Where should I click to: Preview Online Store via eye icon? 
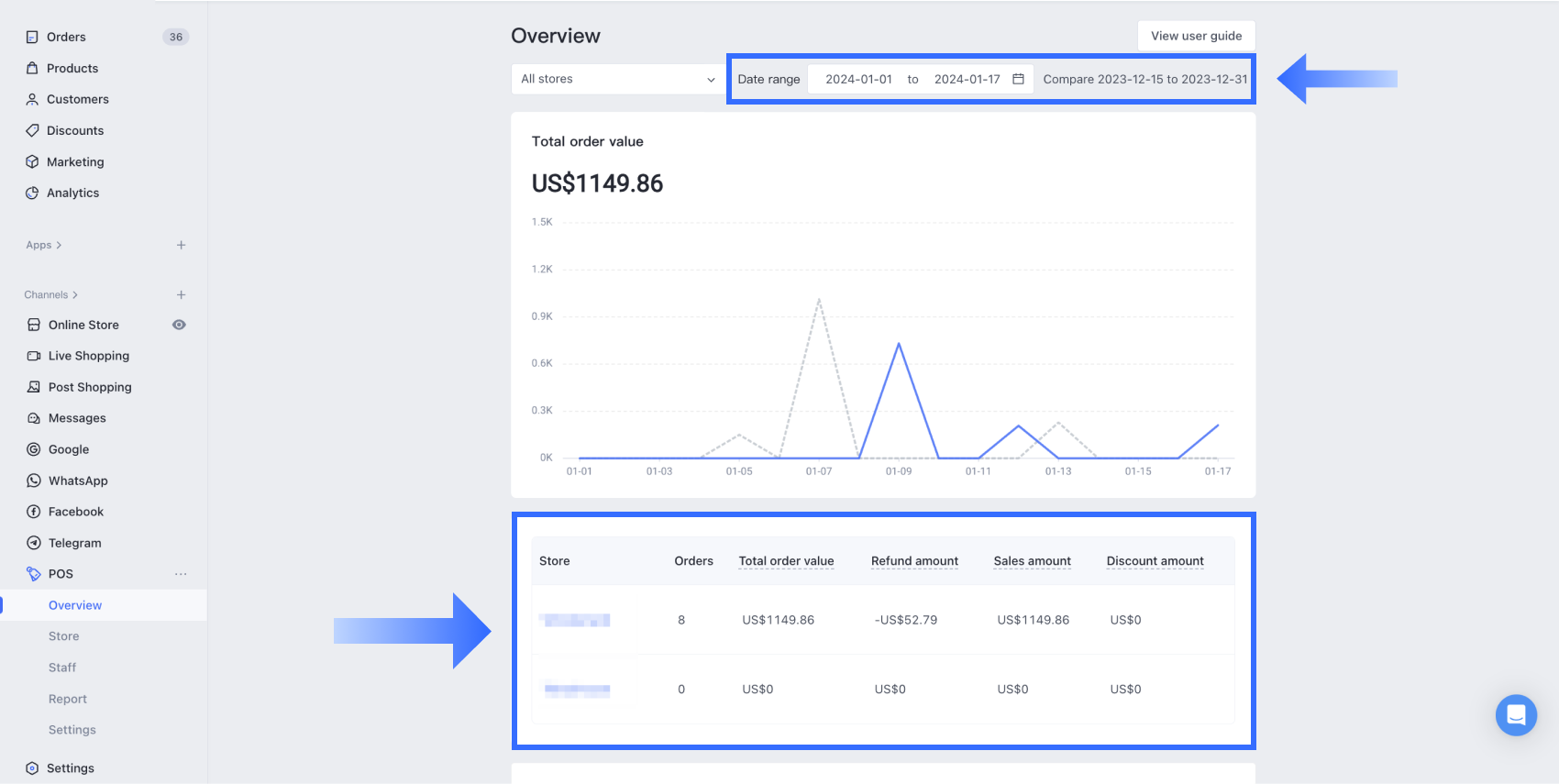pos(180,325)
